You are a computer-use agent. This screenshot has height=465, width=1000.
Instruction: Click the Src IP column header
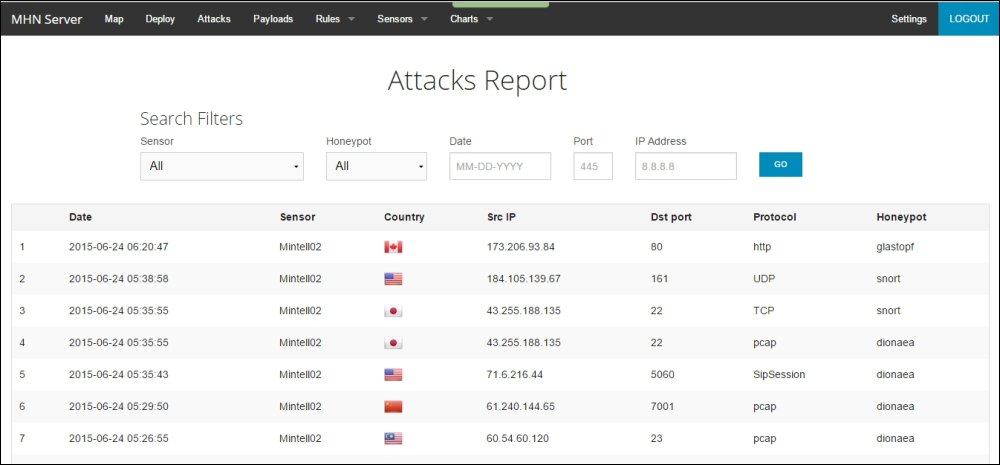[x=501, y=218]
